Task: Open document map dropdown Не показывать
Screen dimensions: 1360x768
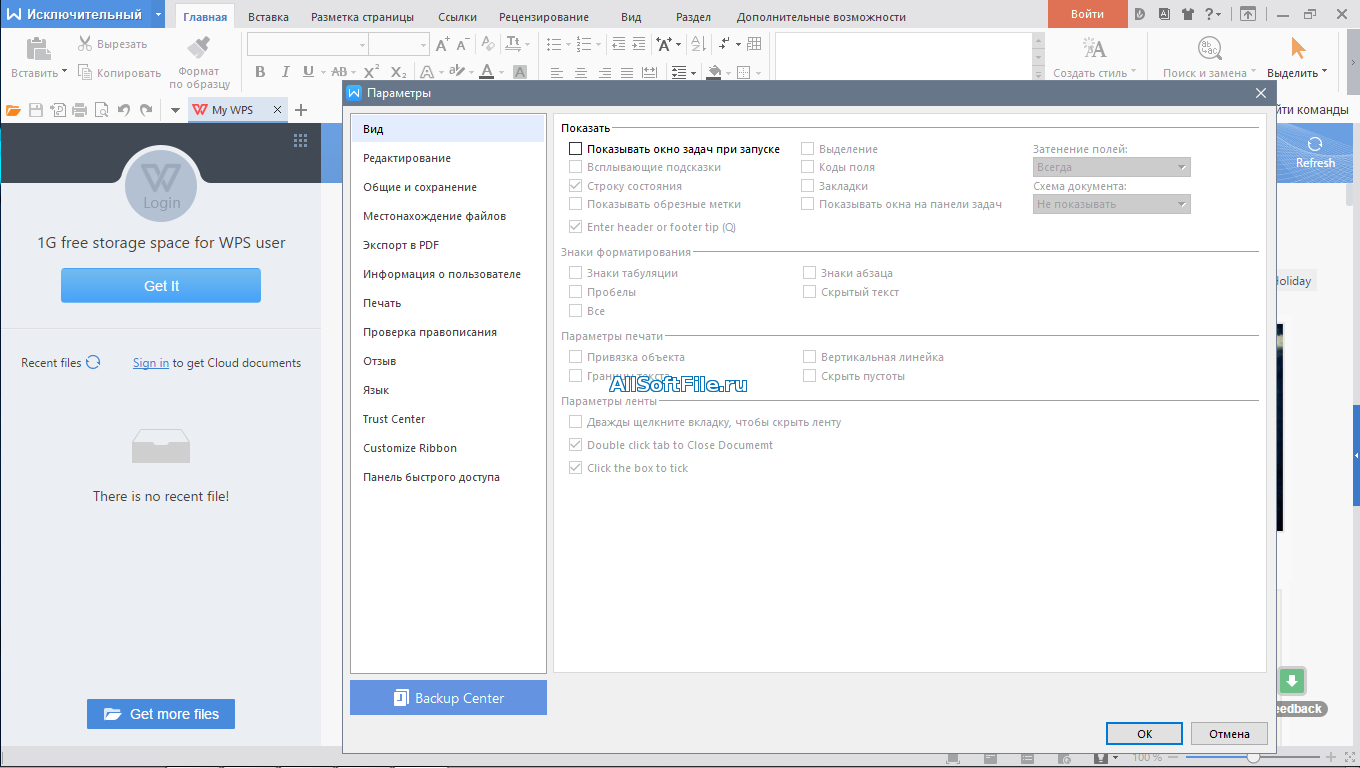Action: point(1111,204)
